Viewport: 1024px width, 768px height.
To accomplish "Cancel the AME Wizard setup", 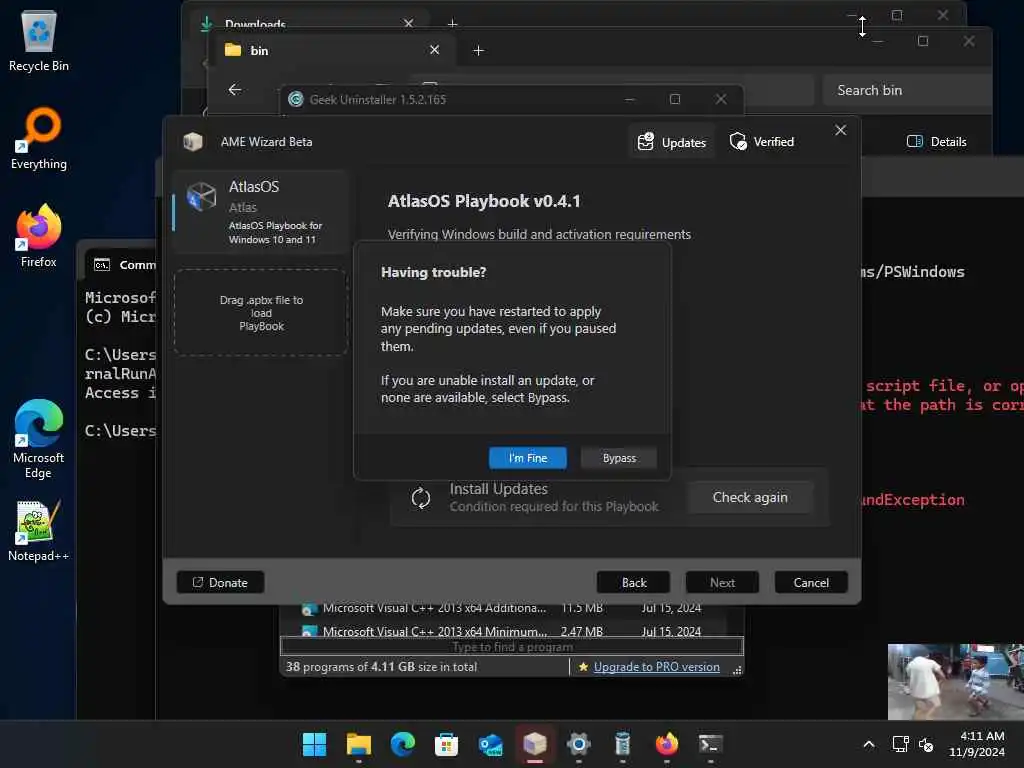I will click(811, 583).
